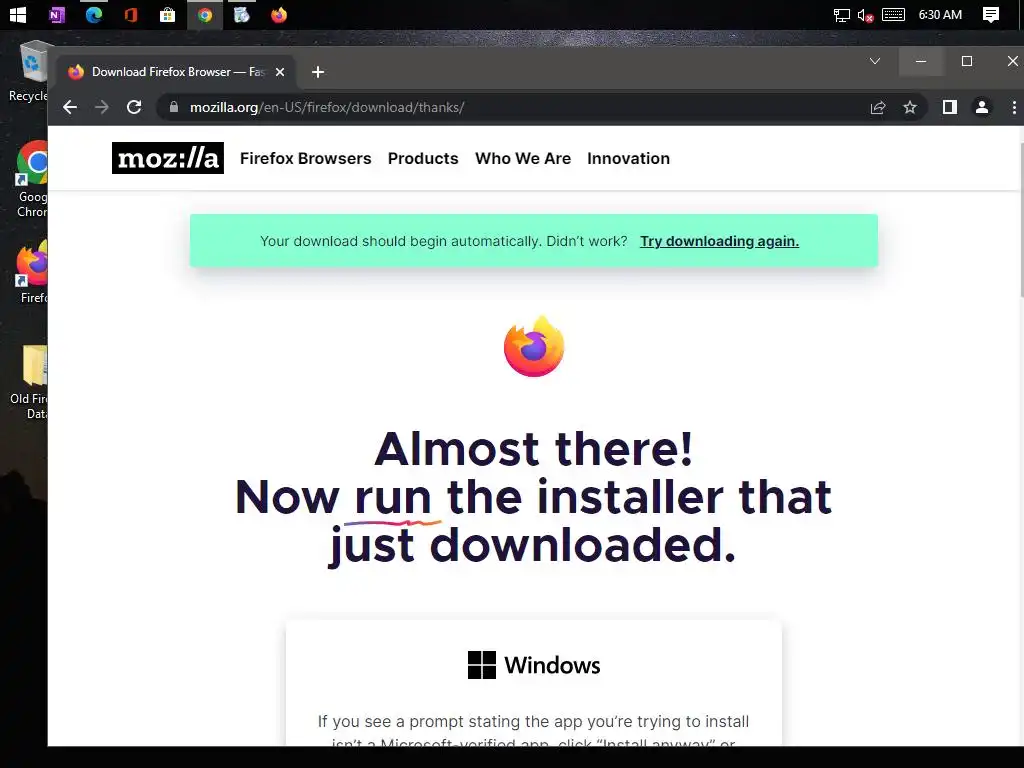Close the Download Firefox Browser tab

280,72
